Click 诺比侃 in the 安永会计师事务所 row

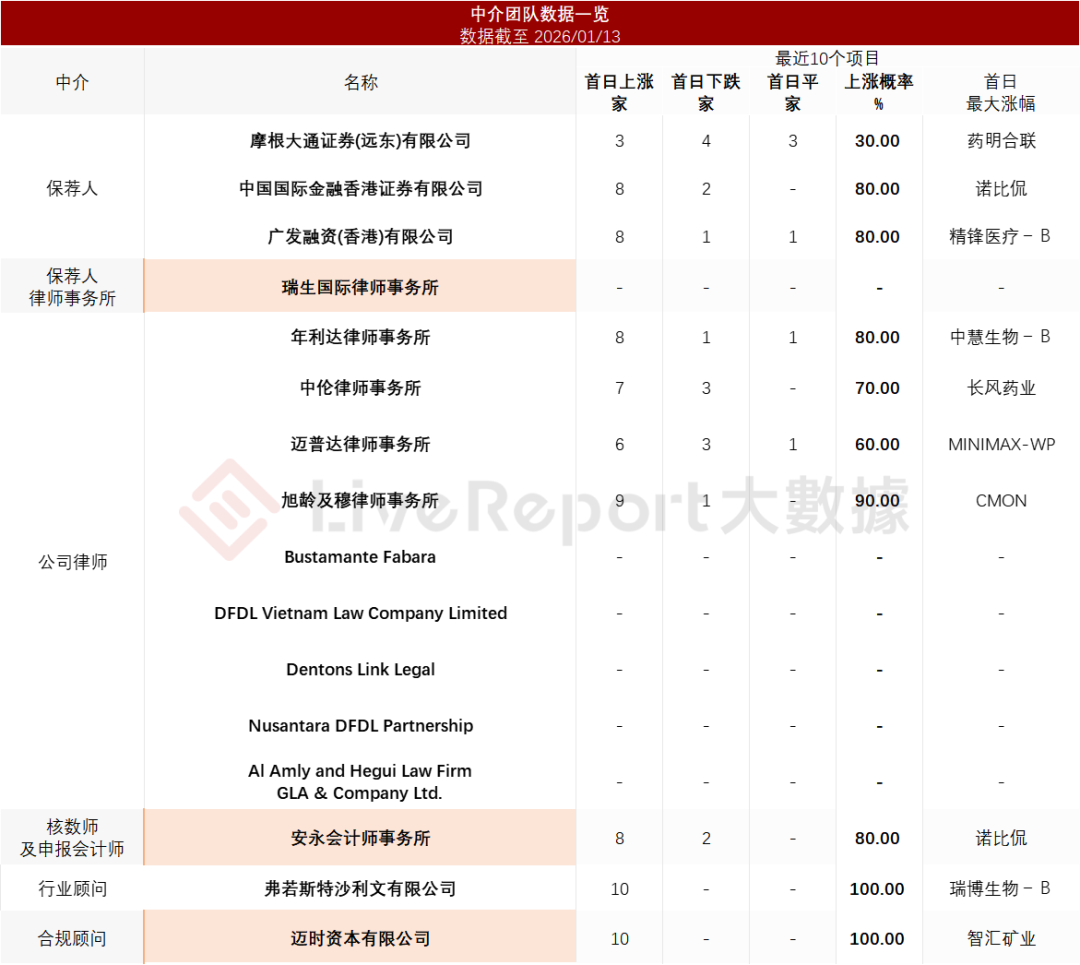pyautogui.click(x=1001, y=838)
